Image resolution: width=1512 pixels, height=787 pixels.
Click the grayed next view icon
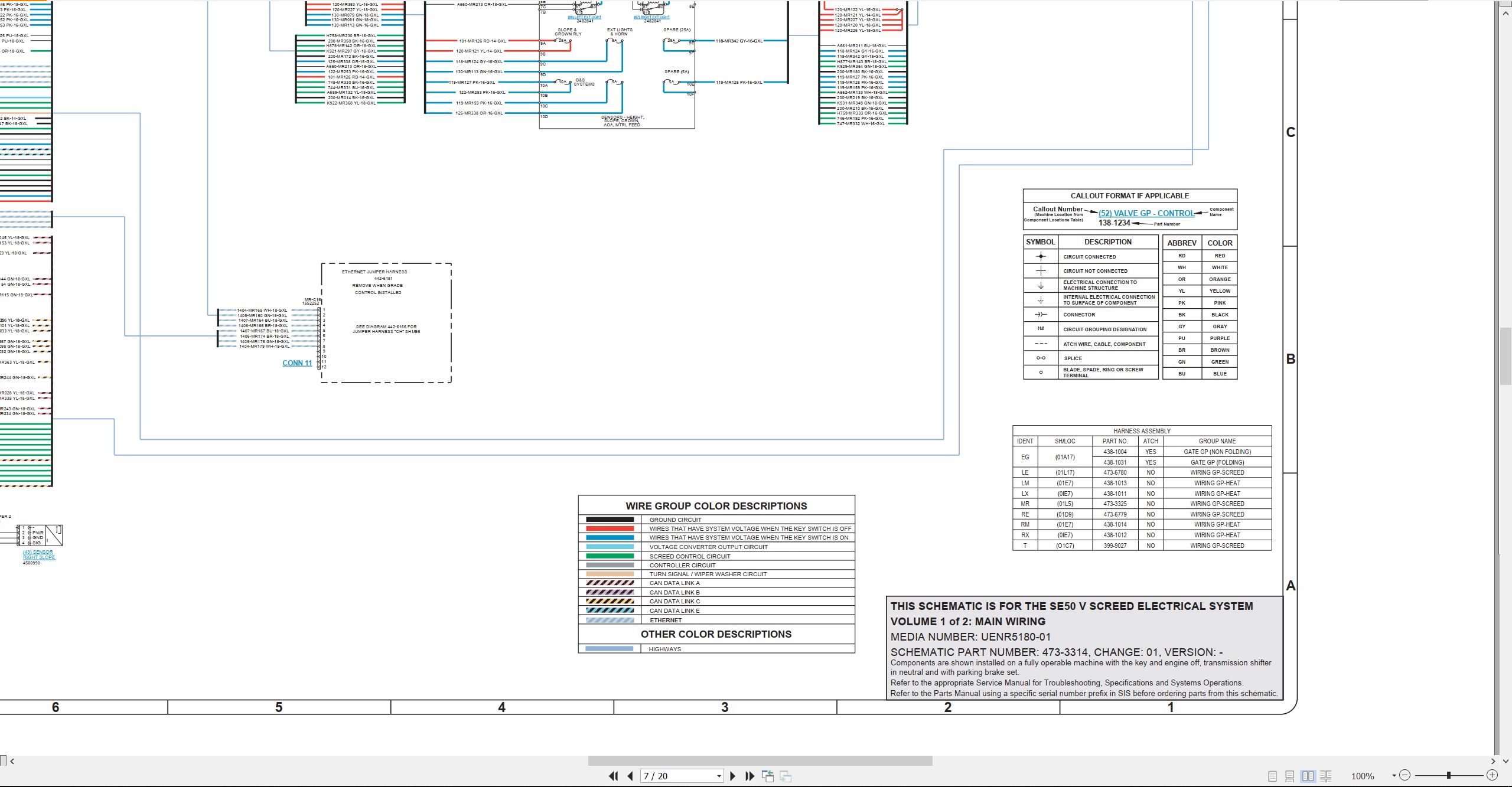click(786, 776)
